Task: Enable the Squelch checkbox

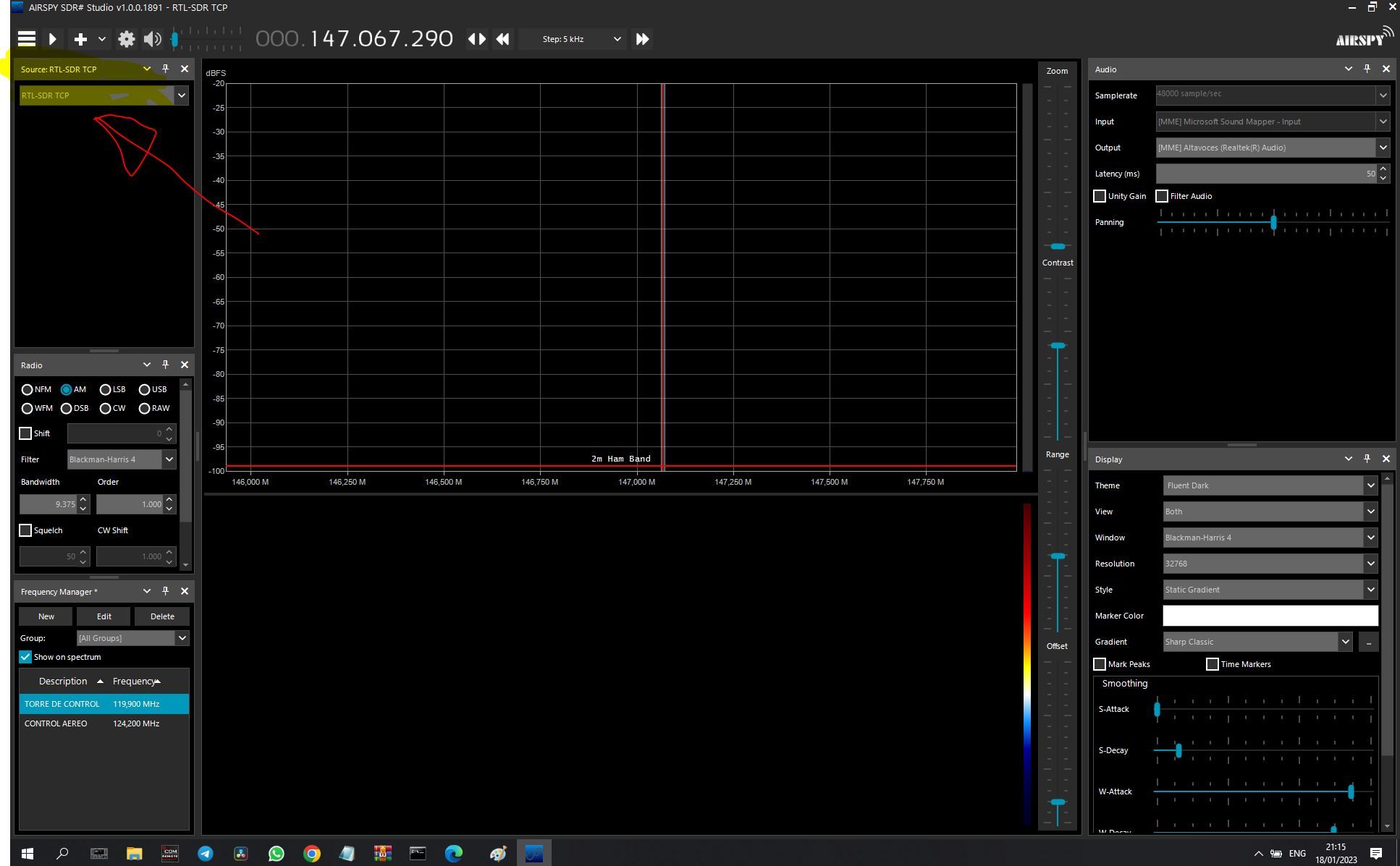Action: (x=25, y=530)
